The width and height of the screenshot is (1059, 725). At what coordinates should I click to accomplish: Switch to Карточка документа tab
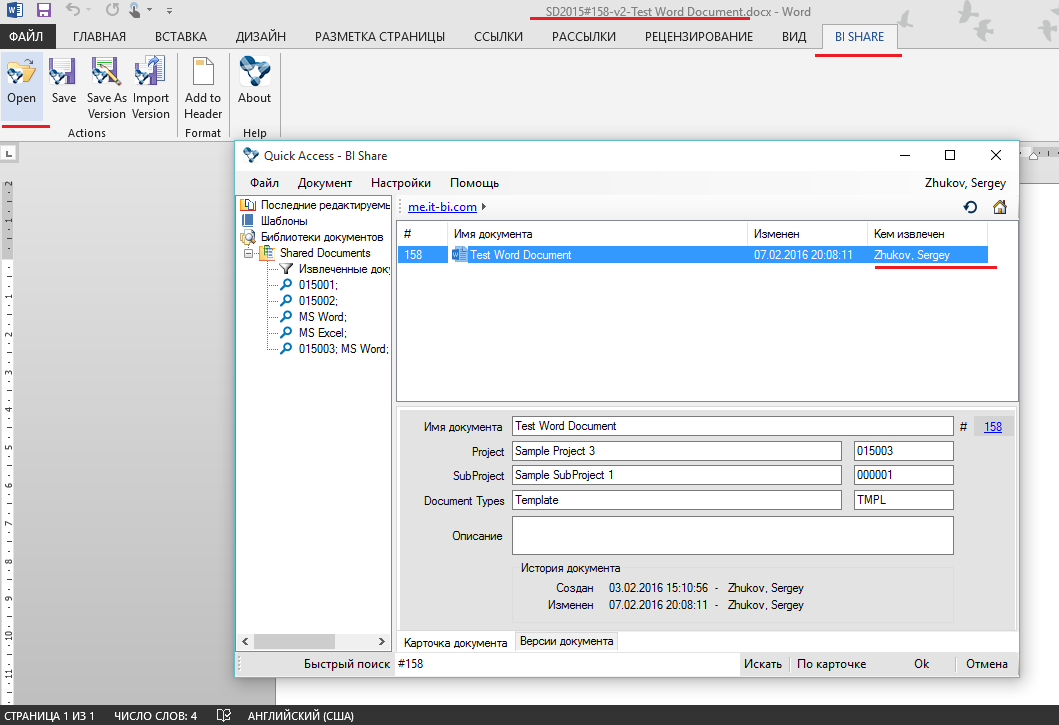[x=455, y=643]
